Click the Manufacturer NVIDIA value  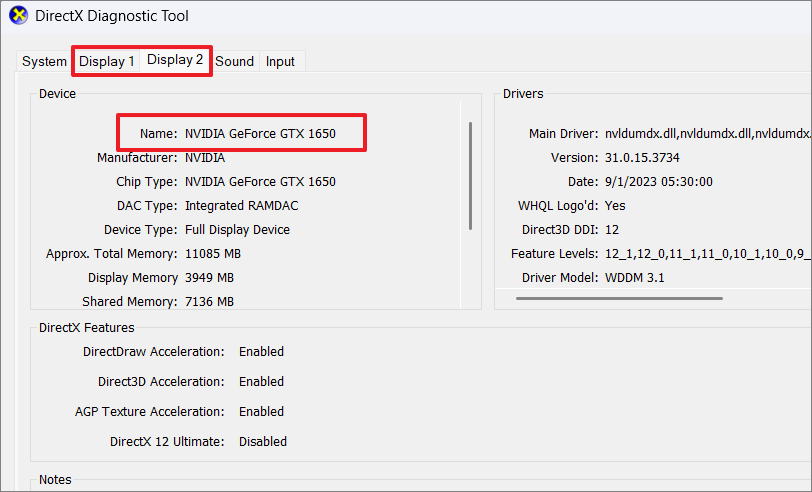[x=205, y=157]
